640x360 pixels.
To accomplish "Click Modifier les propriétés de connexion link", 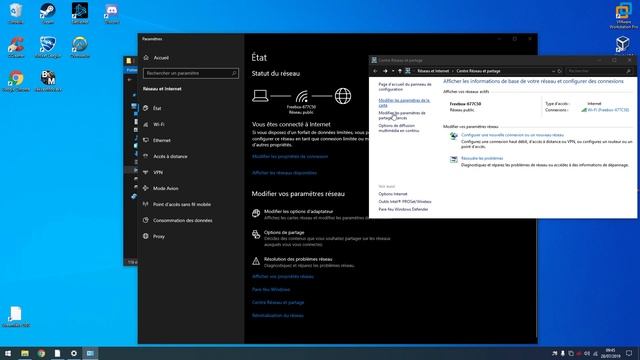I will (x=290, y=156).
